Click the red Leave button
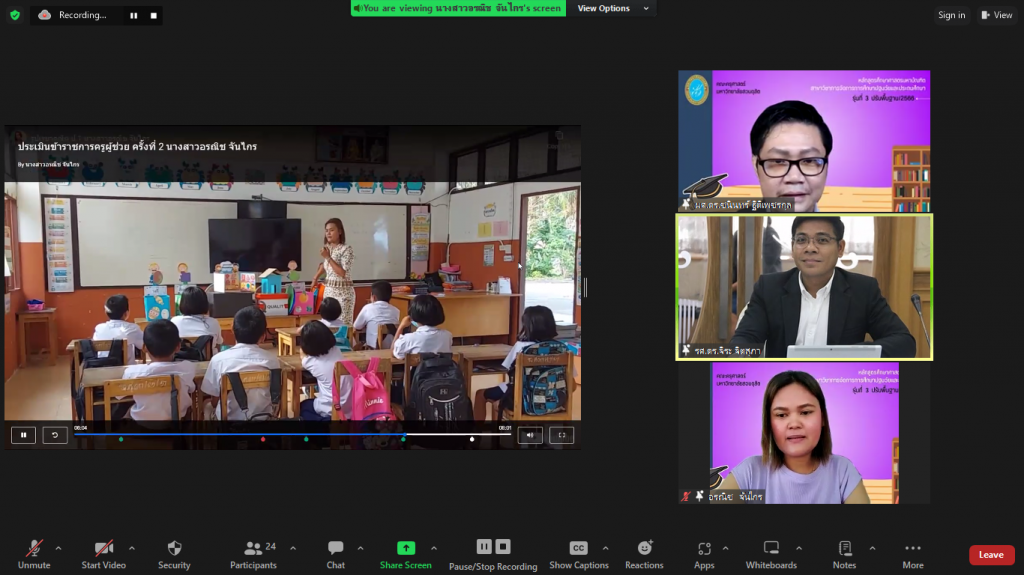The image size is (1024, 575). pyautogui.click(x=991, y=555)
